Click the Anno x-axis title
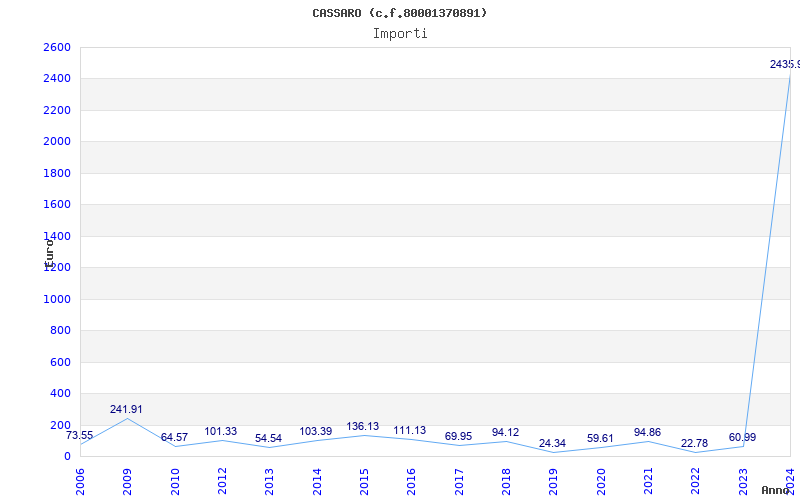 click(x=776, y=490)
